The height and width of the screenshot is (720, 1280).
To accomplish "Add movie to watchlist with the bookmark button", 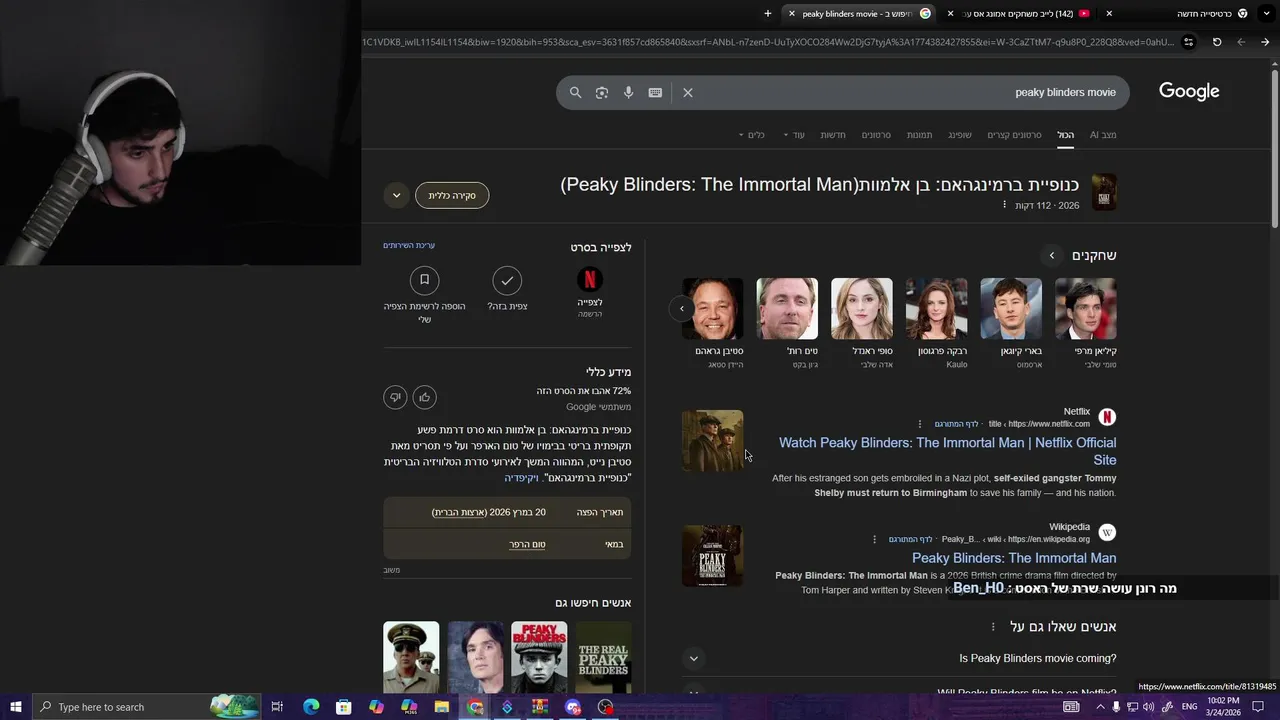I will [x=424, y=280].
